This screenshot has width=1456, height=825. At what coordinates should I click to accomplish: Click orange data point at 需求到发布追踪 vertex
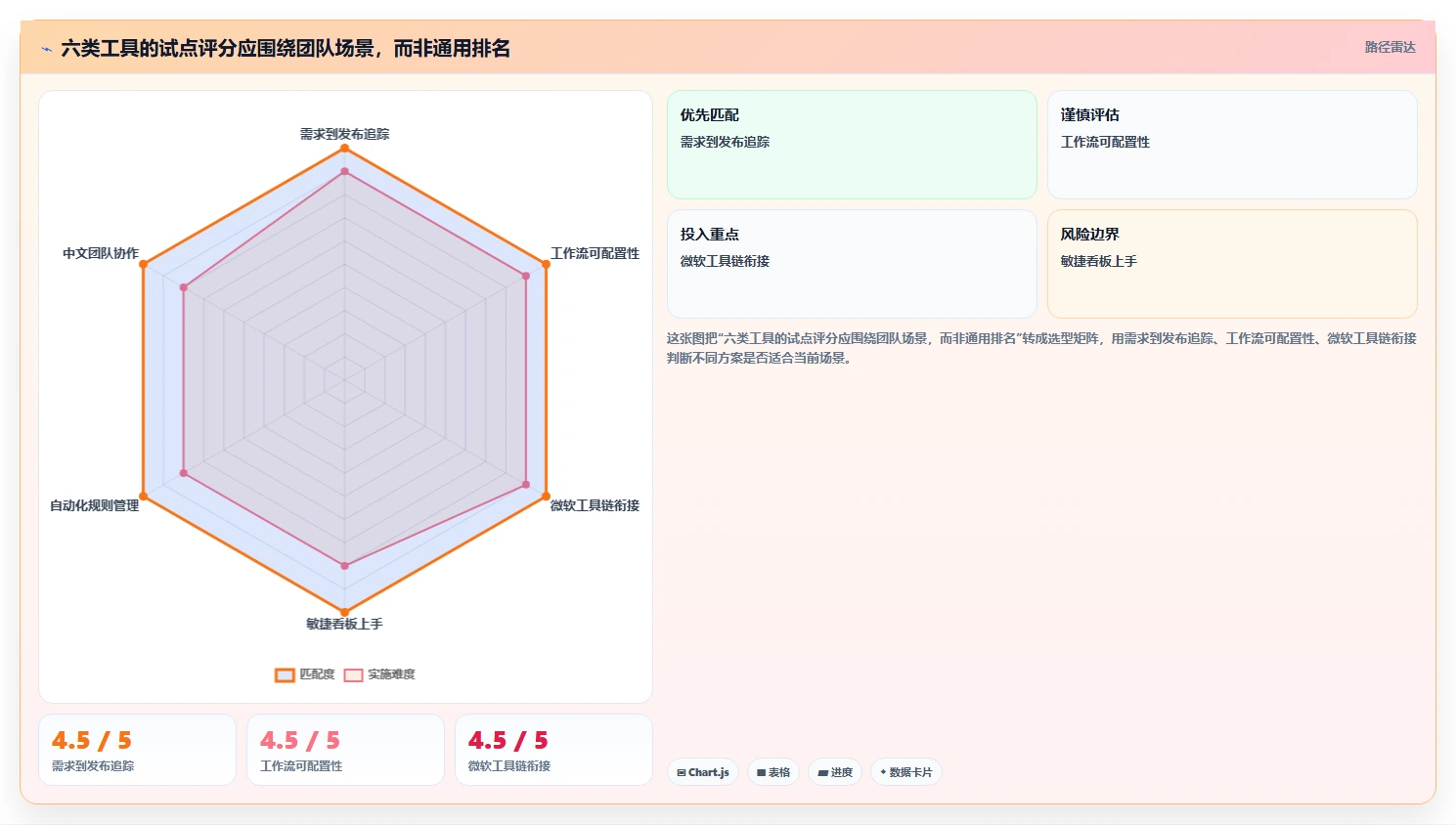click(x=344, y=148)
